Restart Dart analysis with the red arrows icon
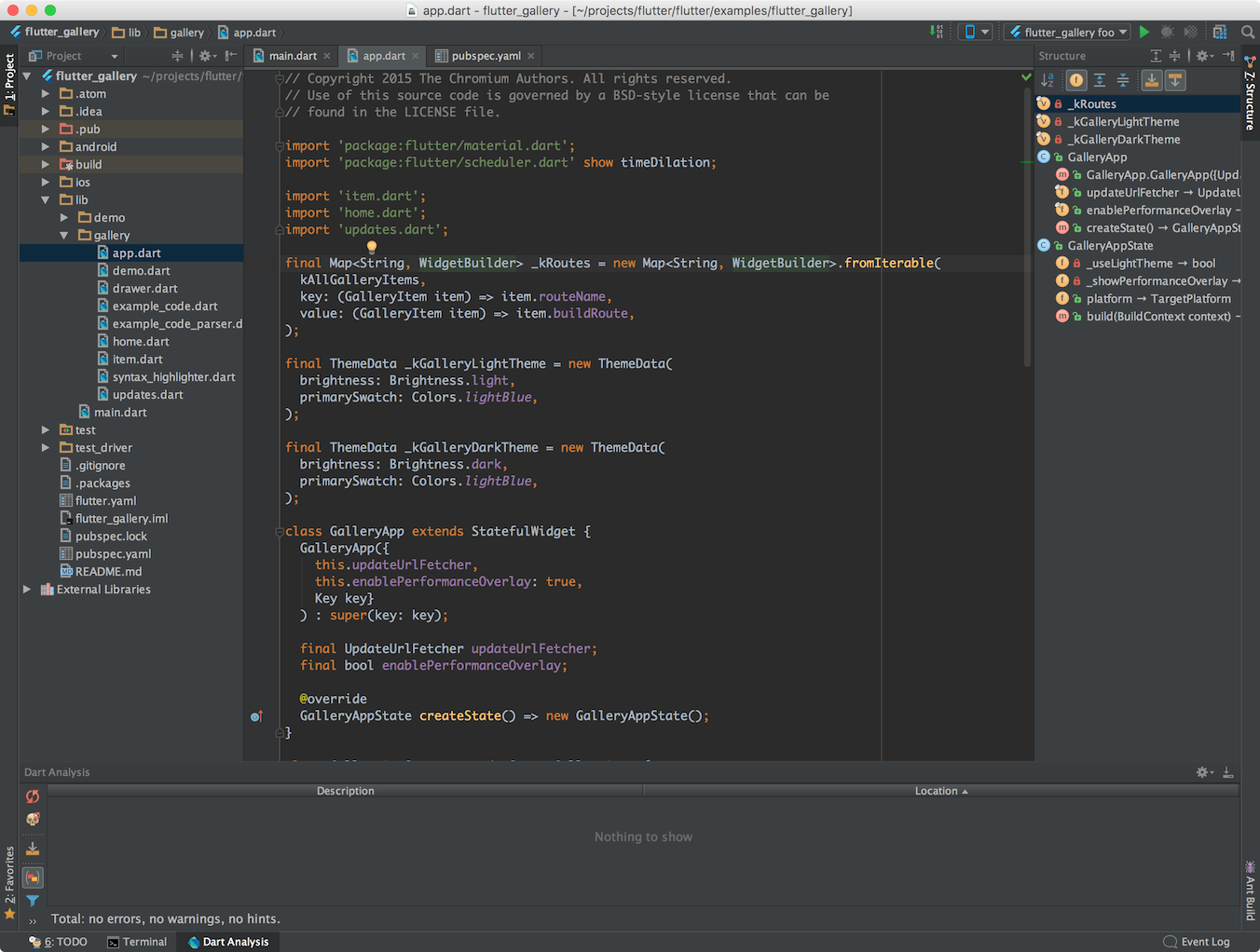This screenshot has width=1260, height=952. pyautogui.click(x=33, y=796)
